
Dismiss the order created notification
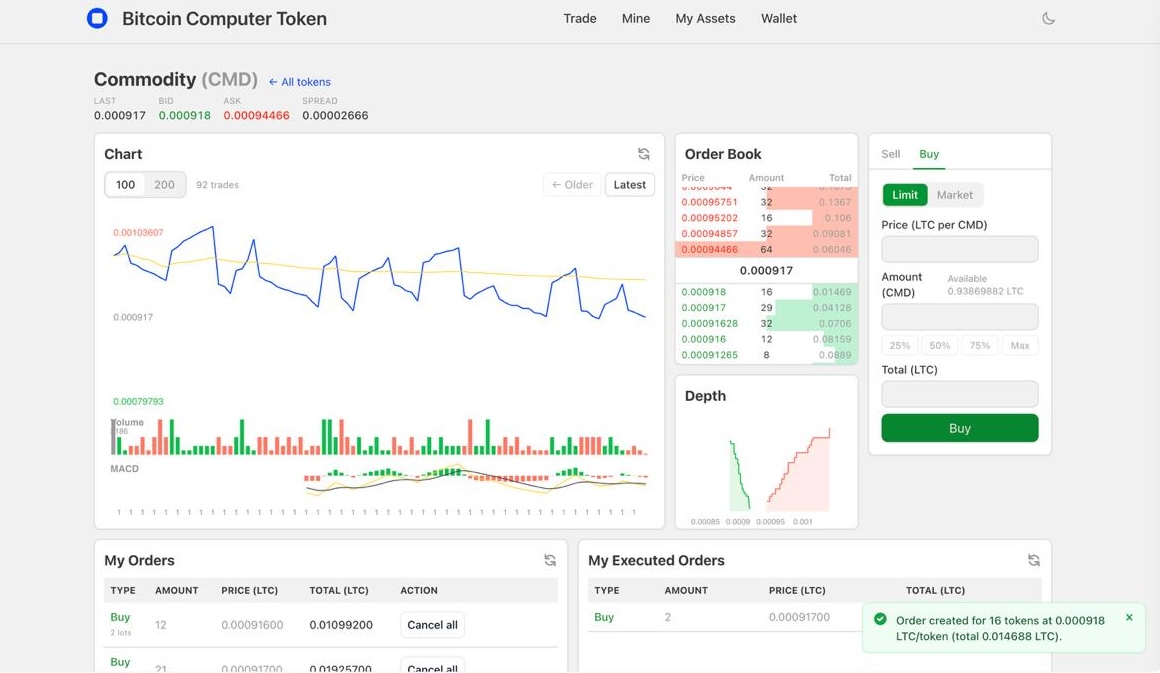pyautogui.click(x=1129, y=618)
